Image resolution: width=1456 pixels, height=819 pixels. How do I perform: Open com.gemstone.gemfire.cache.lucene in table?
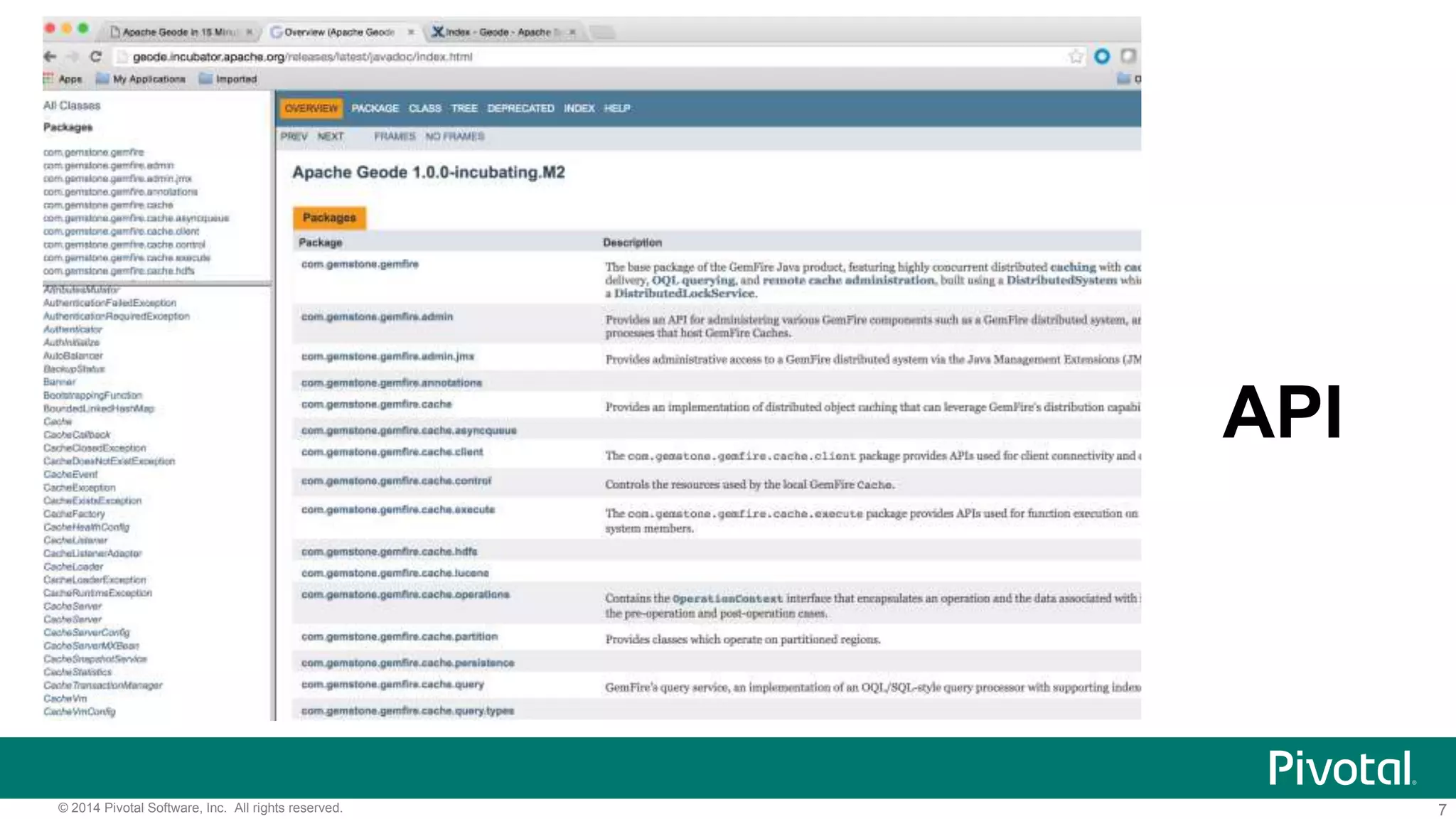(x=395, y=572)
